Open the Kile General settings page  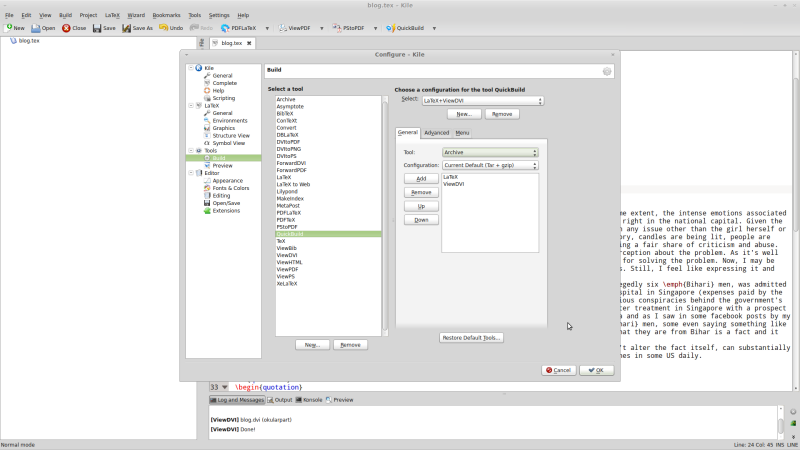pyautogui.click(x=222, y=76)
